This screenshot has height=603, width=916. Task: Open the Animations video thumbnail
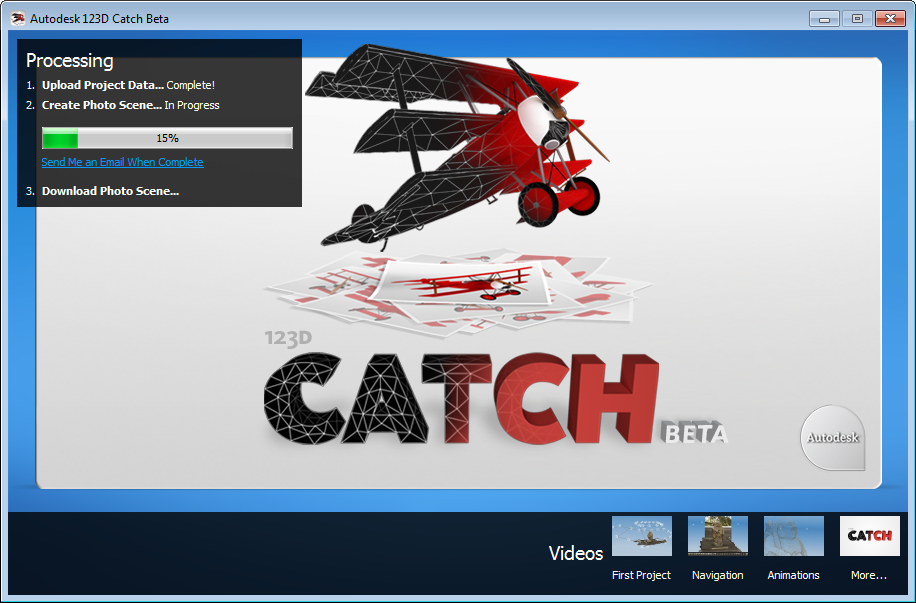[x=793, y=536]
